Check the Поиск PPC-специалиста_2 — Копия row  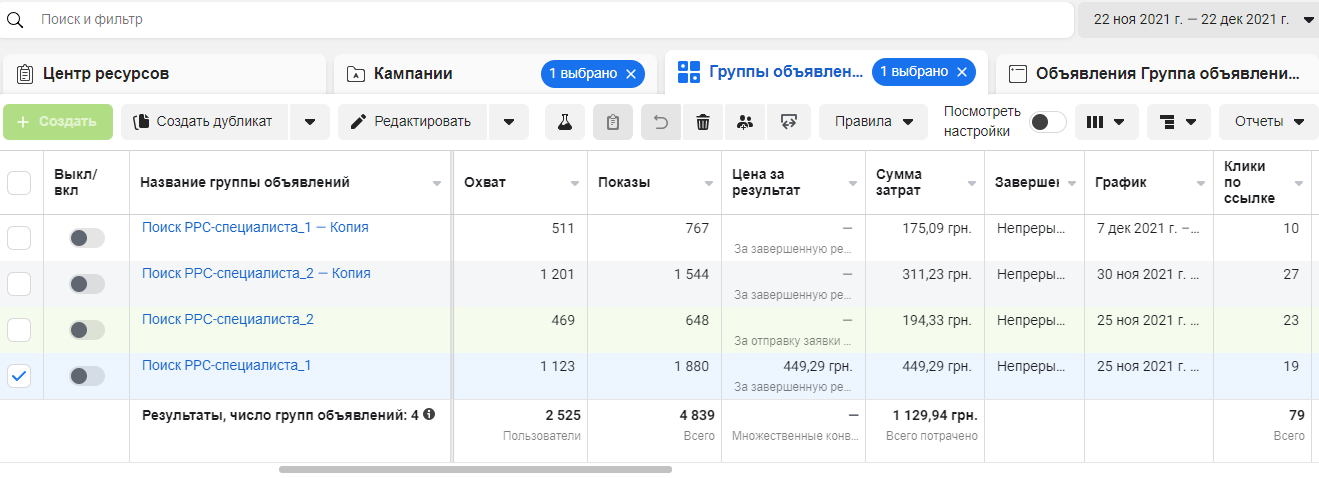tap(19, 284)
